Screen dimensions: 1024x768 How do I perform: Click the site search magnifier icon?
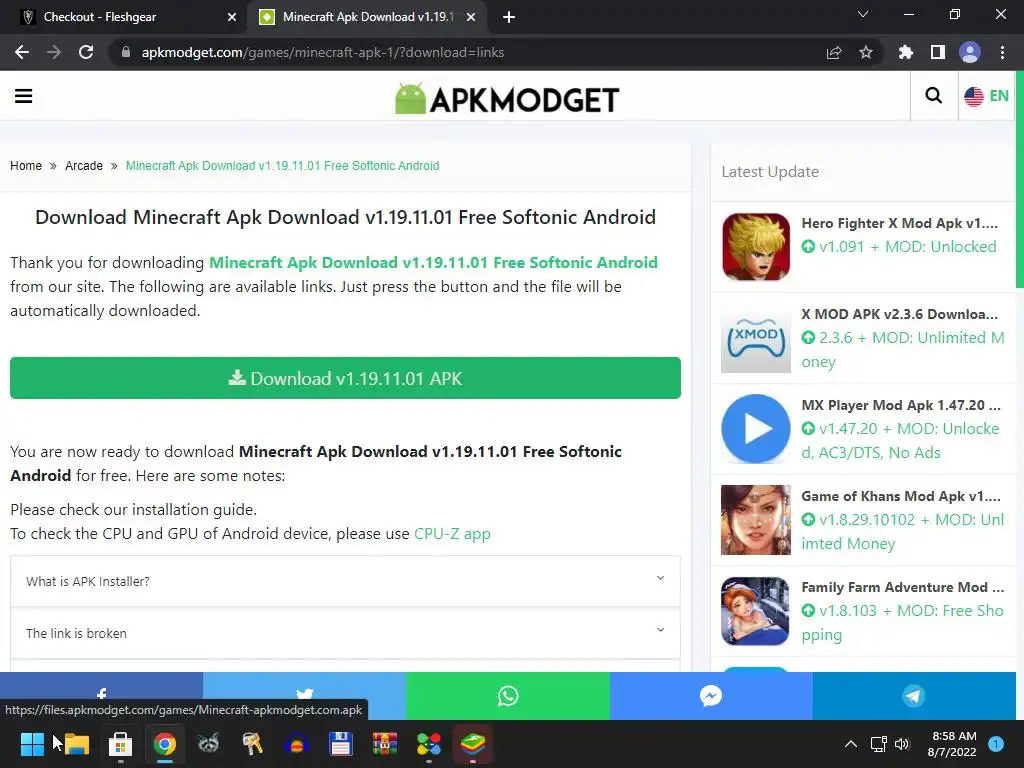934,96
